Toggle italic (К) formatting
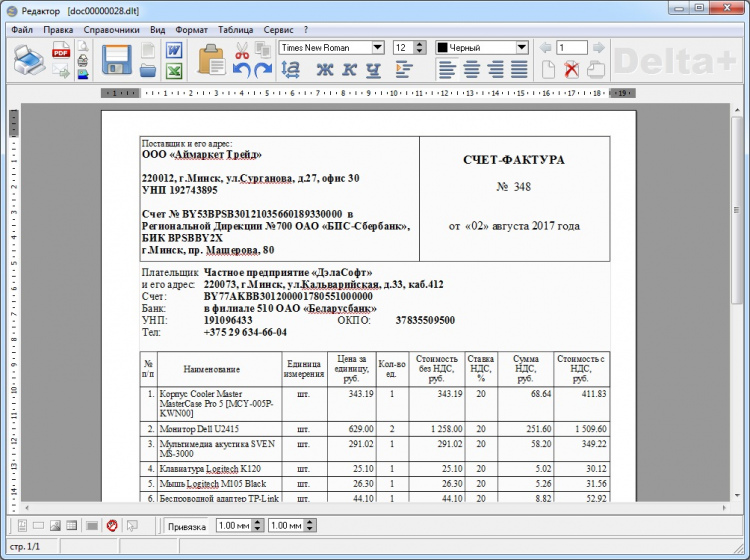Viewport: 750px width, 560px height. pyautogui.click(x=349, y=70)
